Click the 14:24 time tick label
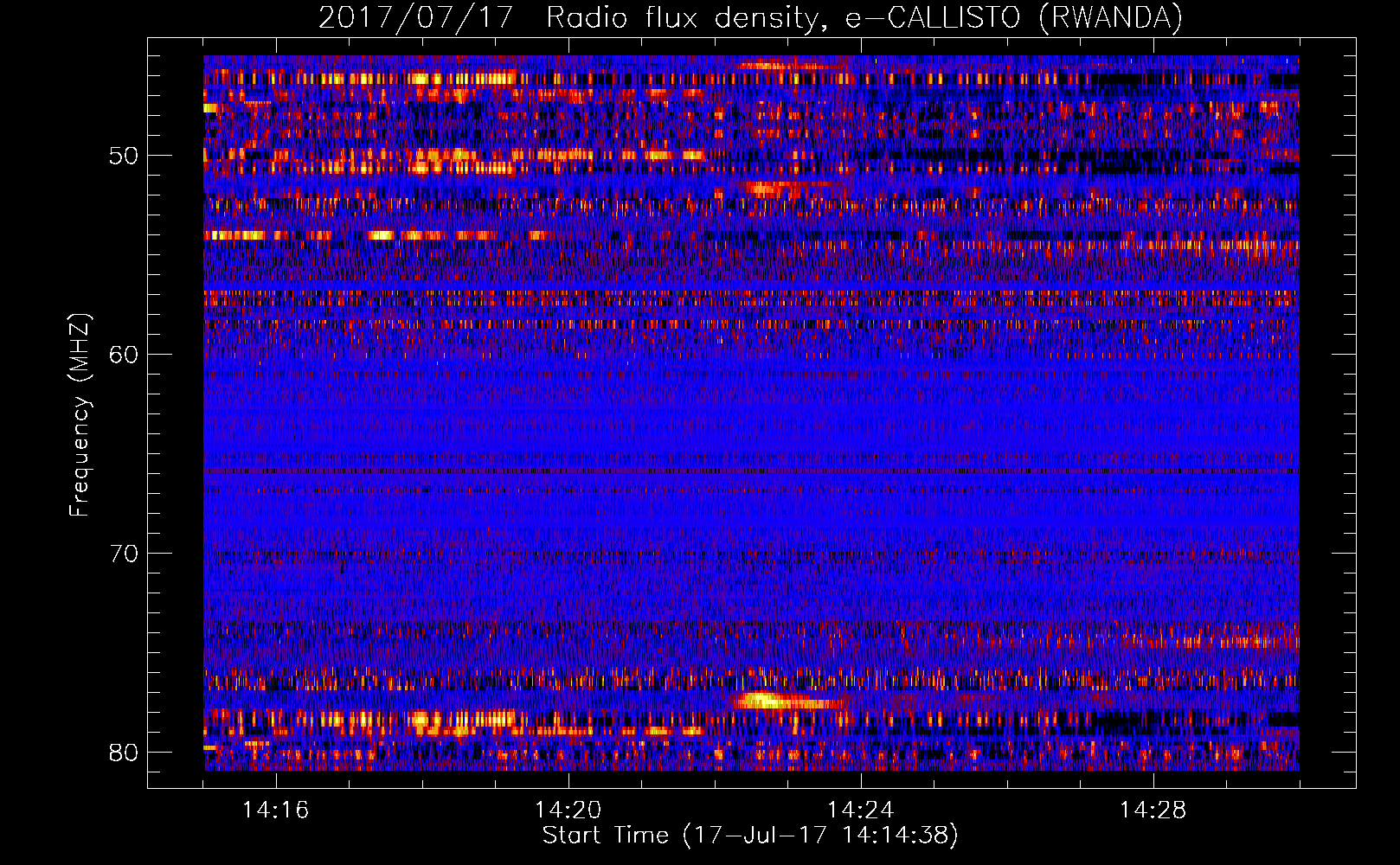Screen dimensions: 1400x865 [860, 810]
